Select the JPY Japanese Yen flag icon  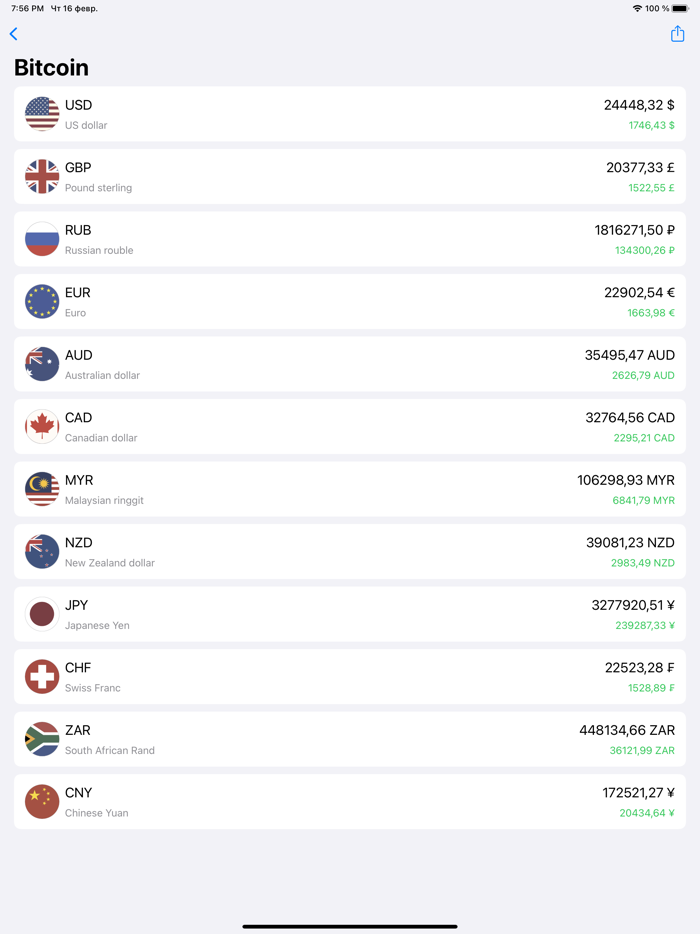41,614
